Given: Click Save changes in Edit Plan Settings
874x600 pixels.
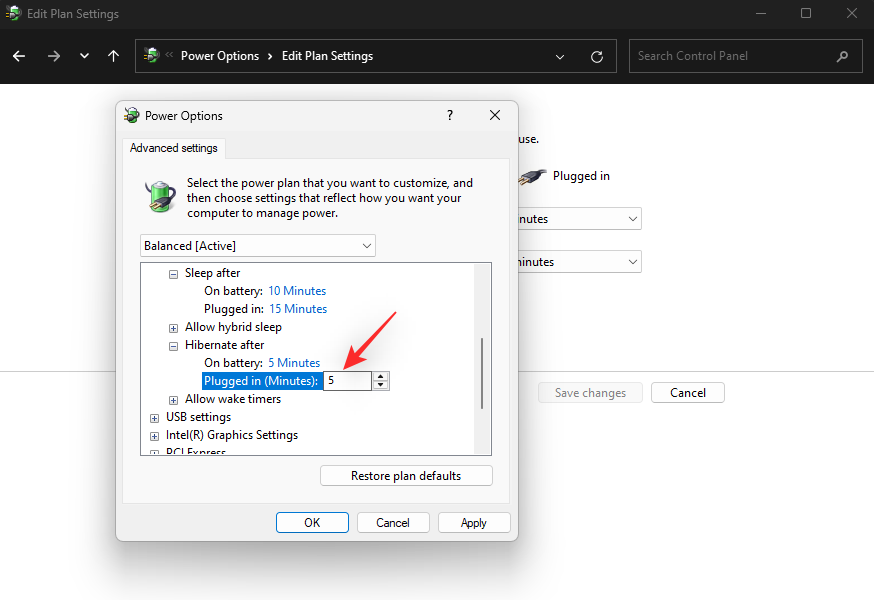Looking at the screenshot, I should click(x=590, y=393).
